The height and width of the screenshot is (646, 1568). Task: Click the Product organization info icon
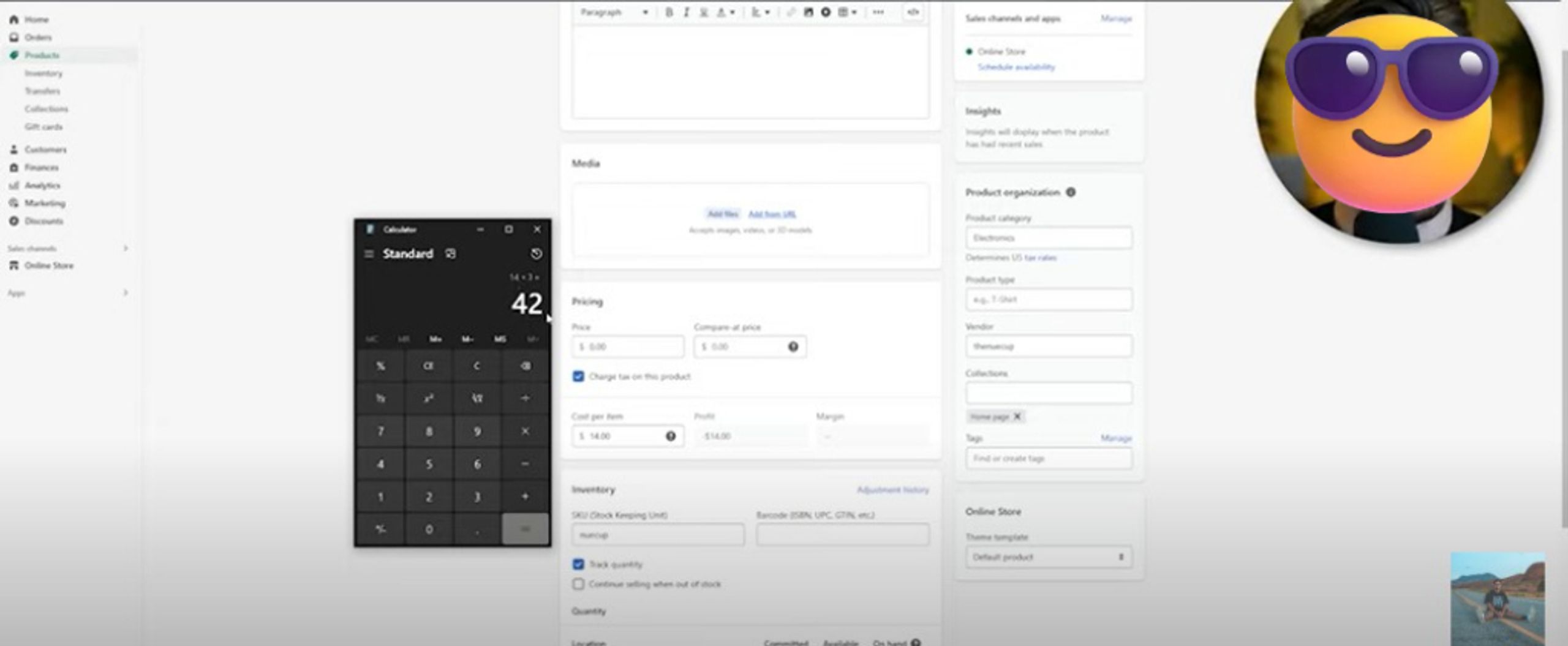pos(1071,192)
